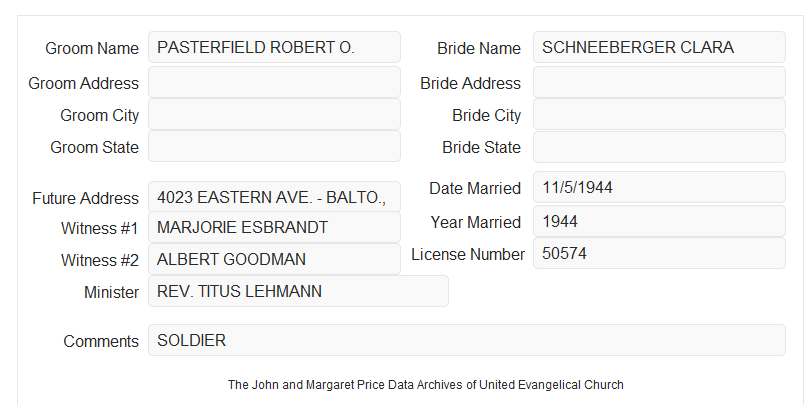Image resolution: width=805 pixels, height=405 pixels.
Task: Click the Bride State field
Action: [x=659, y=147]
